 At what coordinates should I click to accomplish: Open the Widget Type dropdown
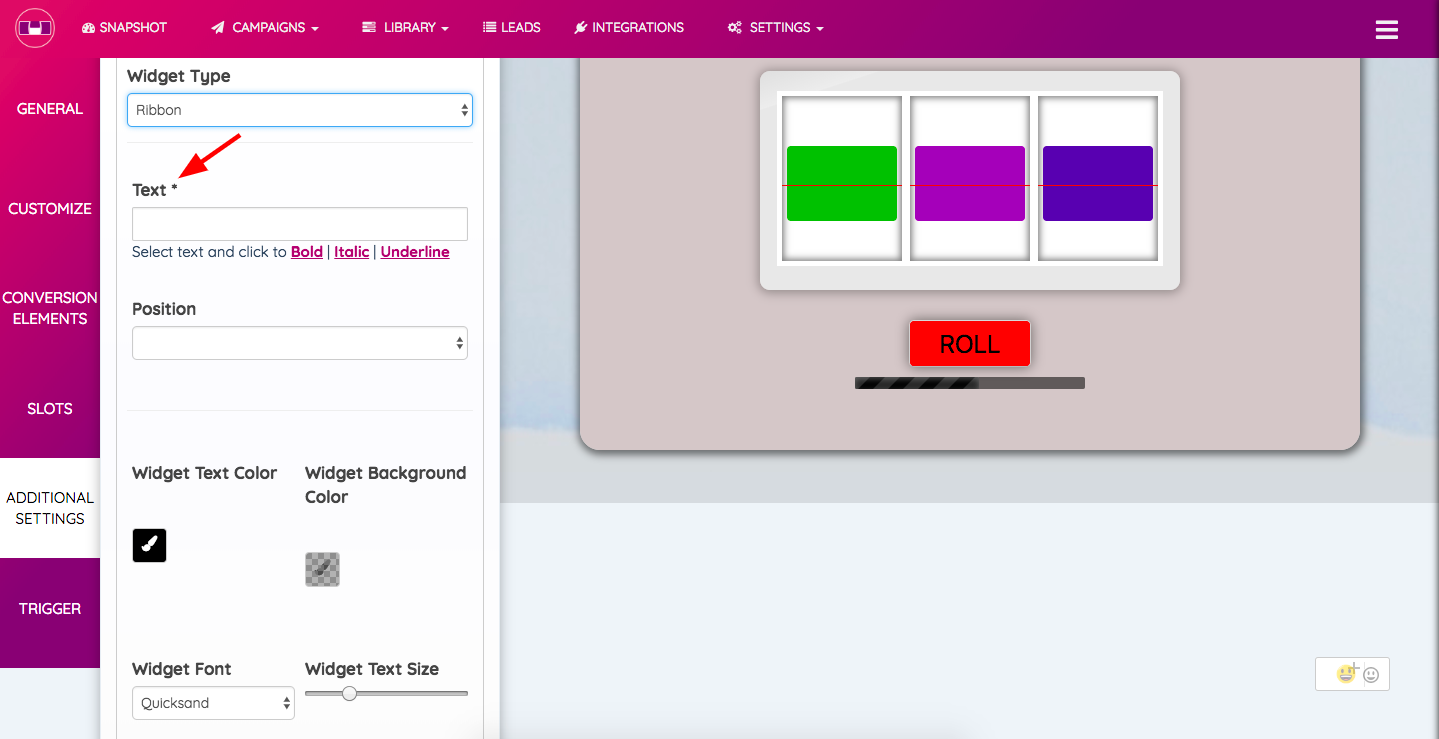coord(300,110)
